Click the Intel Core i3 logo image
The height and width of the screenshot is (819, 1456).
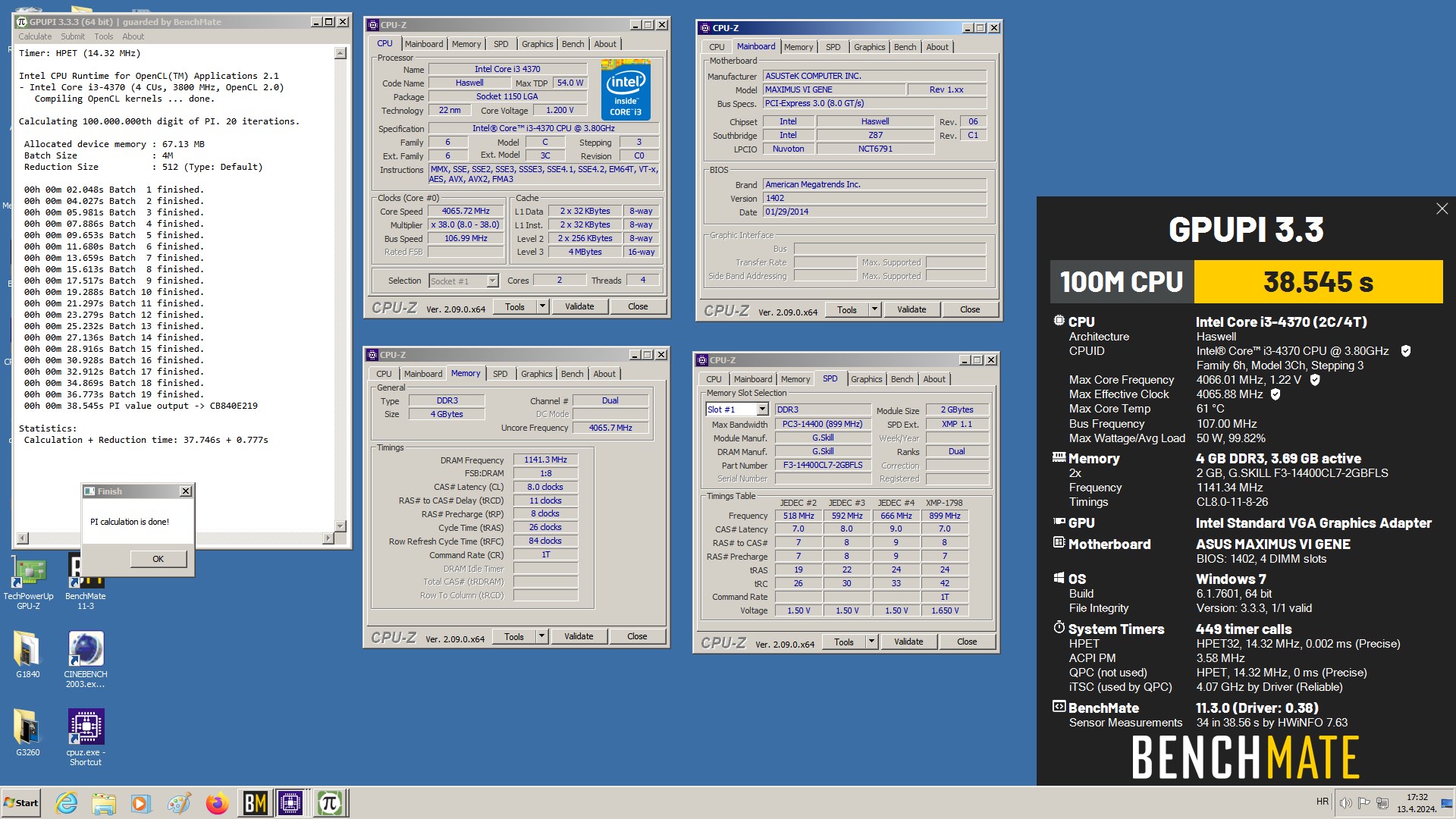coord(626,90)
